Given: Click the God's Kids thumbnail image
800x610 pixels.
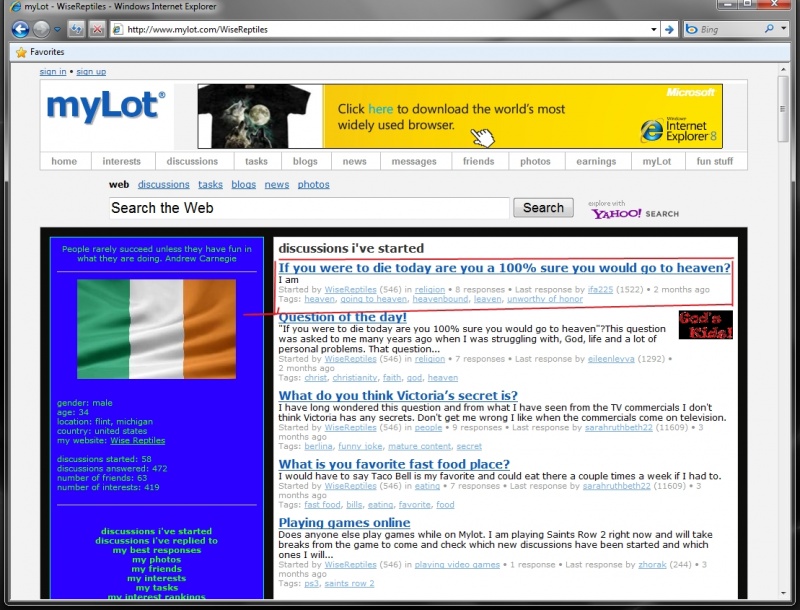Looking at the screenshot, I should click(706, 325).
